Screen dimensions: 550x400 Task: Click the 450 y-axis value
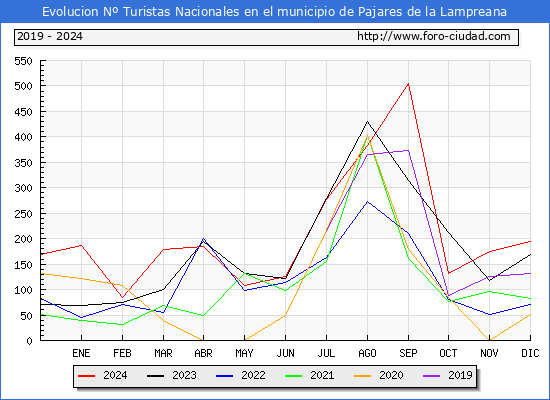click(24, 112)
